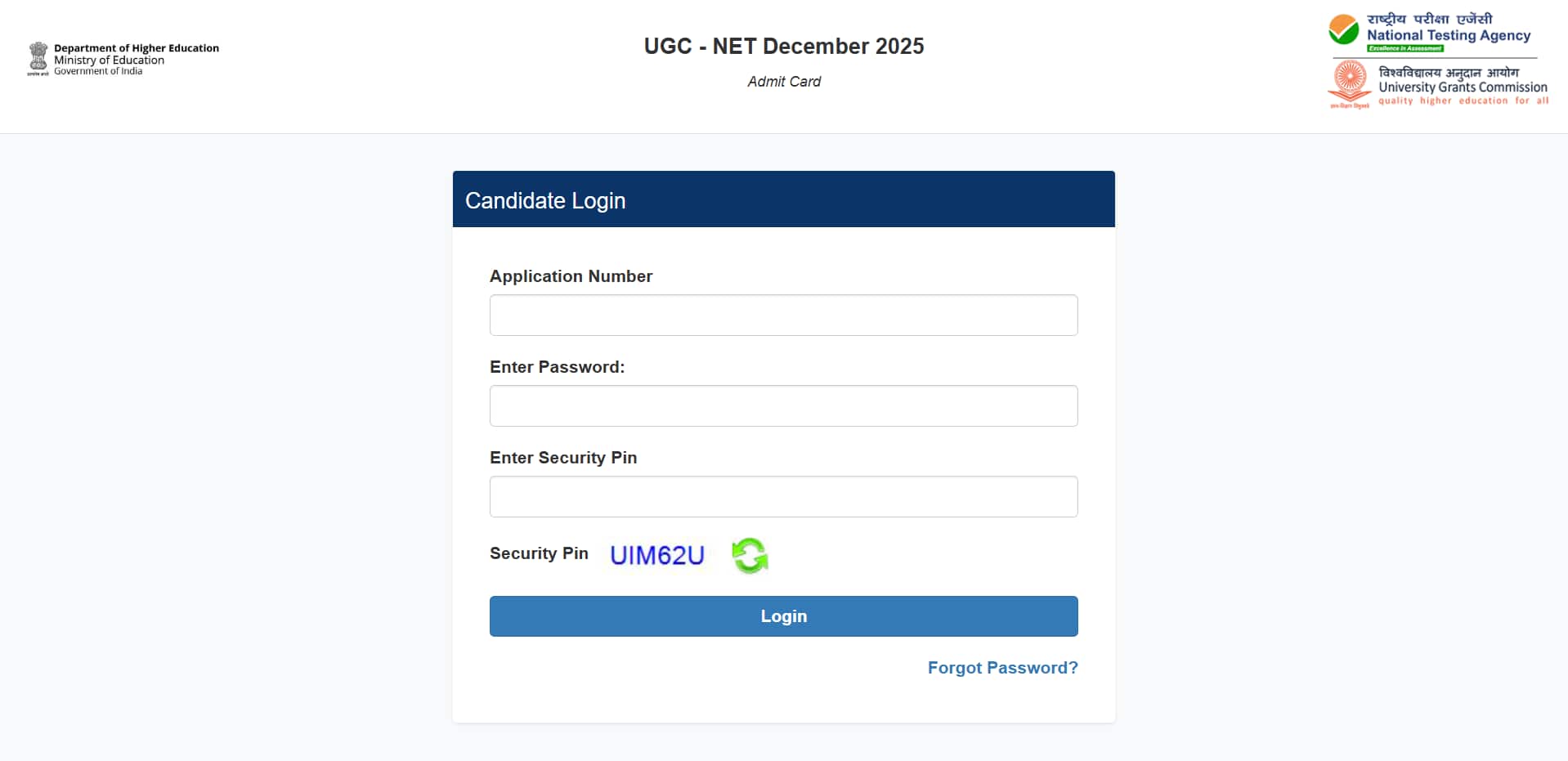Image resolution: width=1568 pixels, height=761 pixels.
Task: Click the UIM62U captcha image
Action: coord(656,555)
